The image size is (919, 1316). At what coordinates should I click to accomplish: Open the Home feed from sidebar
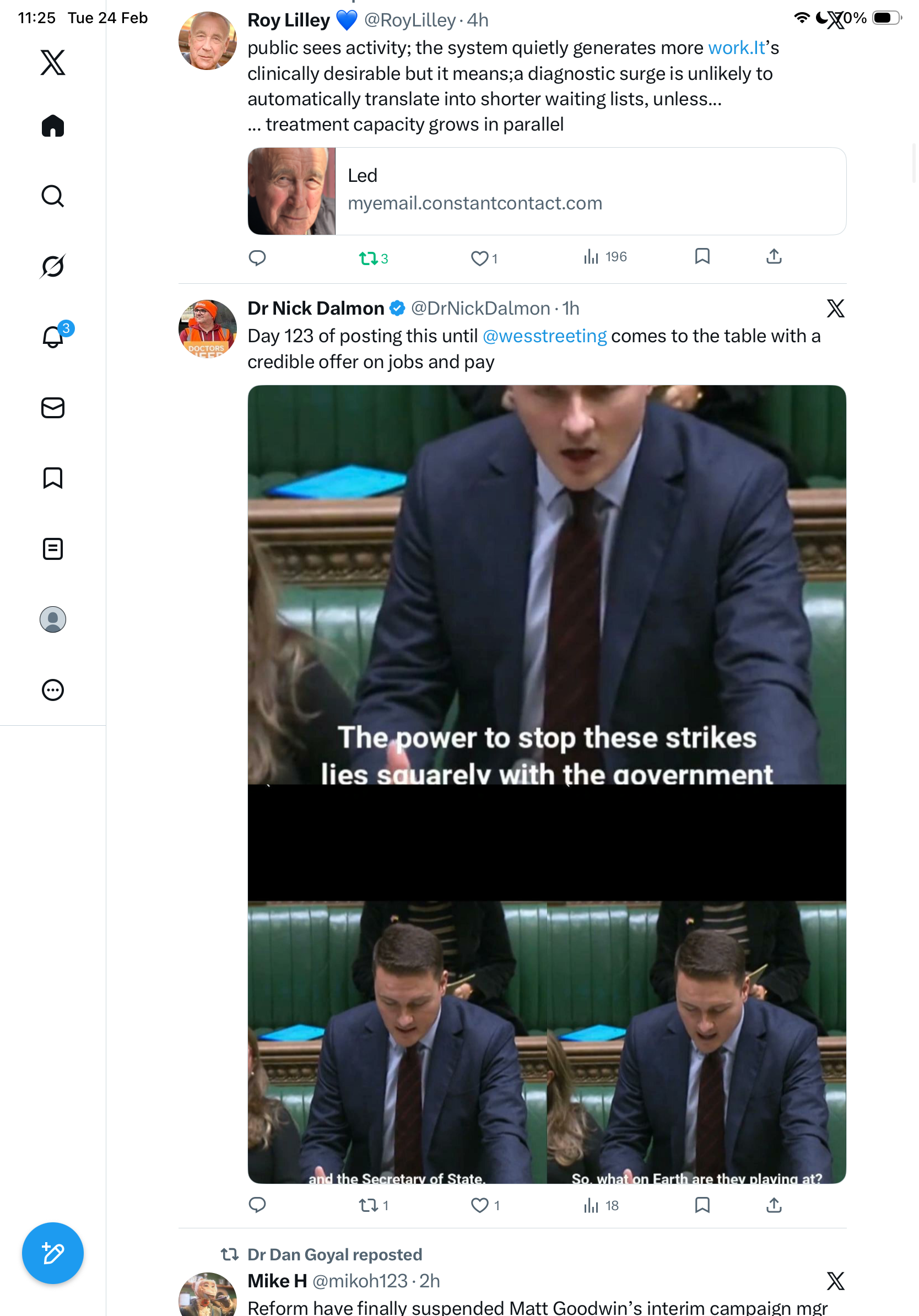coord(53,126)
